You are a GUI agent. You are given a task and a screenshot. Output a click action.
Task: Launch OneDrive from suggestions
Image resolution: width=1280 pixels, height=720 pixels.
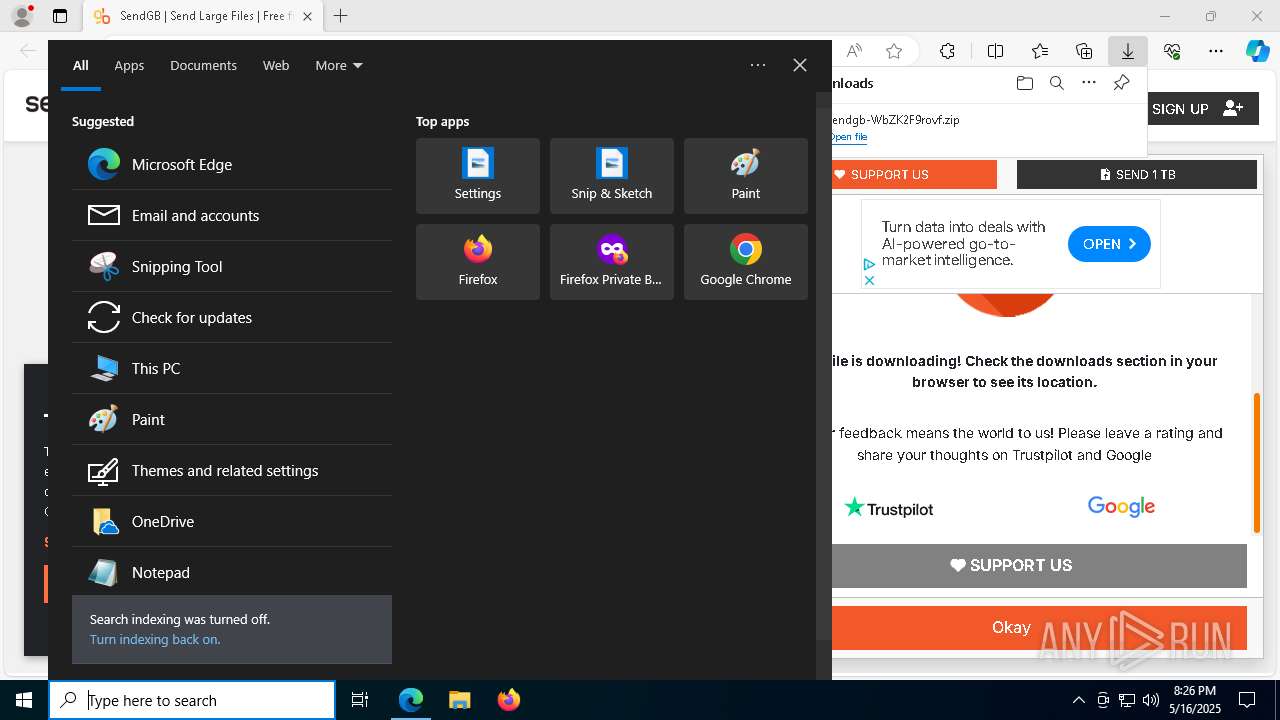pyautogui.click(x=231, y=521)
